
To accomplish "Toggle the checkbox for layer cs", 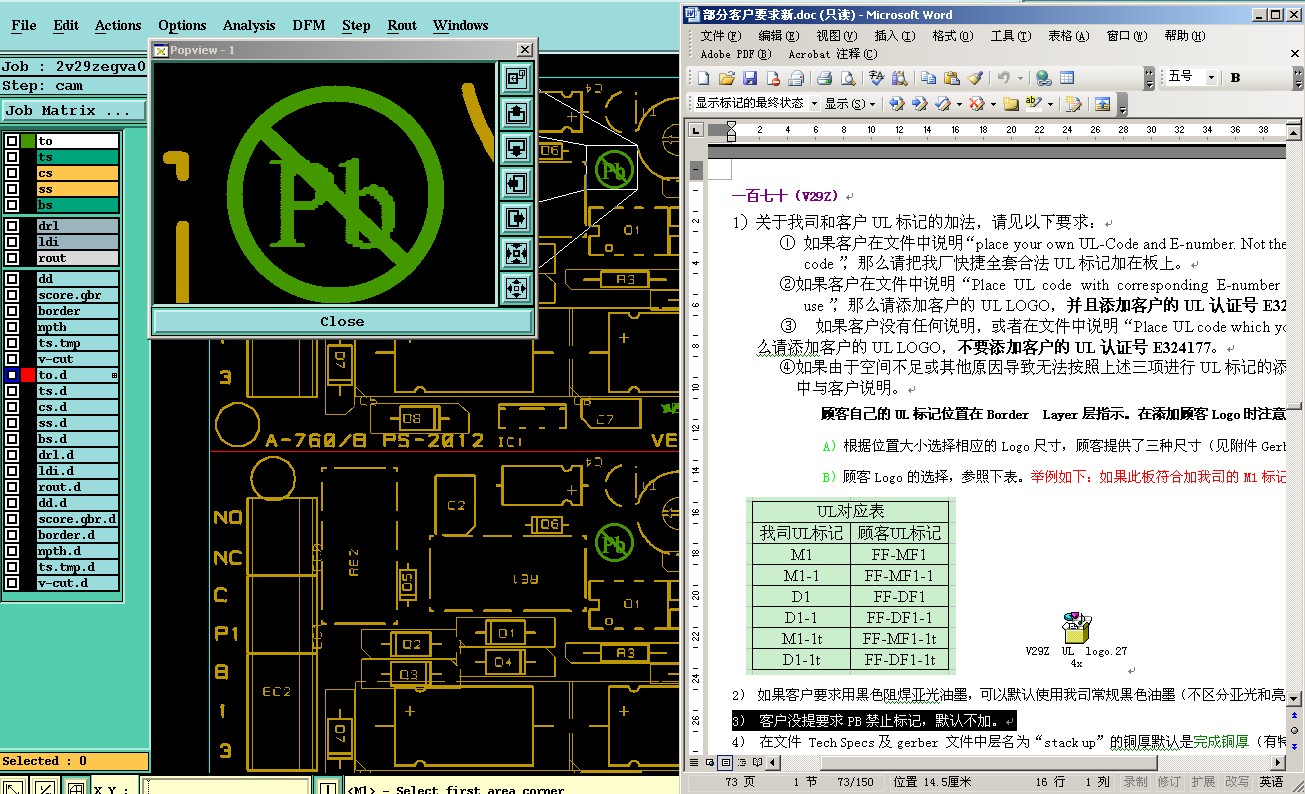I will (12, 173).
